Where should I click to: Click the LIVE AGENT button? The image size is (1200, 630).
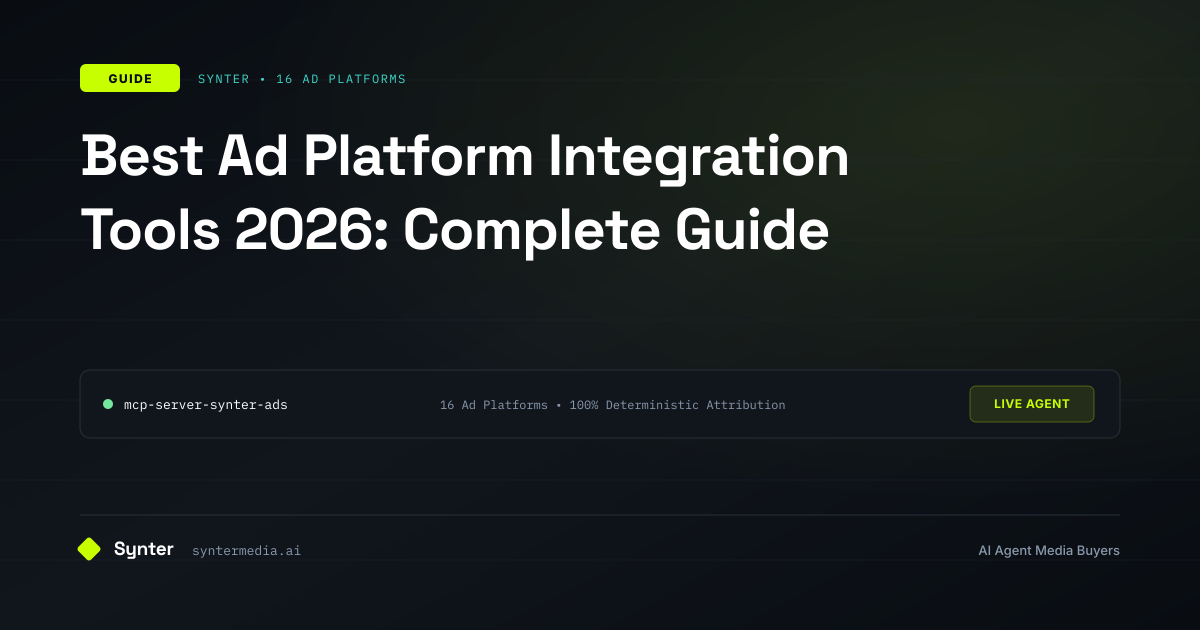coord(1032,404)
